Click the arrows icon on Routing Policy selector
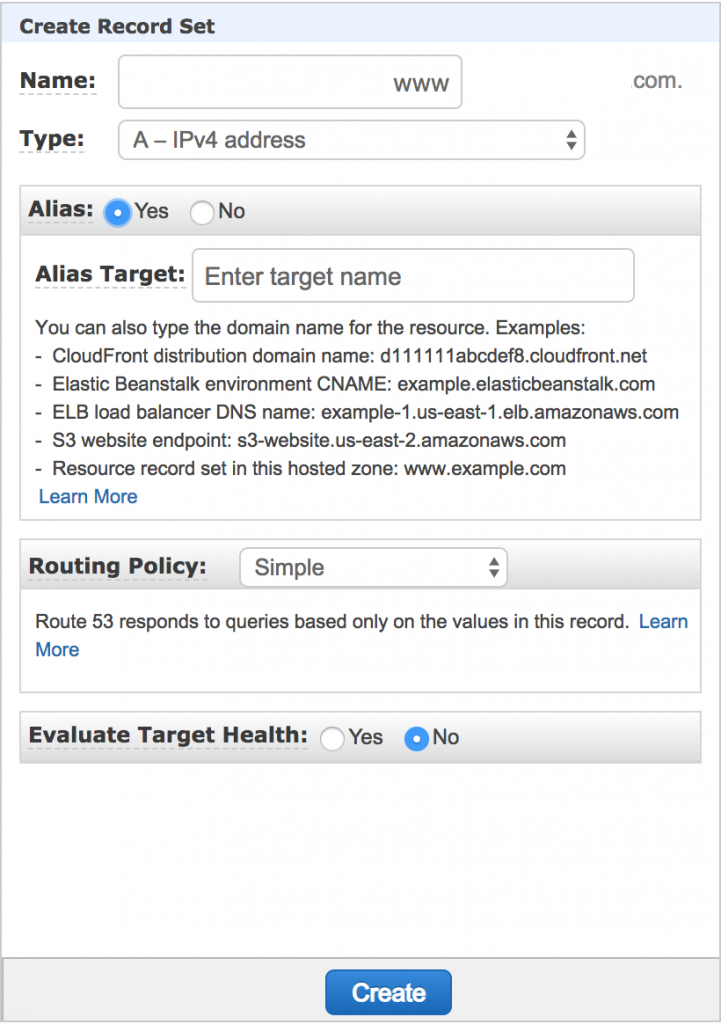Screen dimensions: 721x1024 [x=494, y=567]
